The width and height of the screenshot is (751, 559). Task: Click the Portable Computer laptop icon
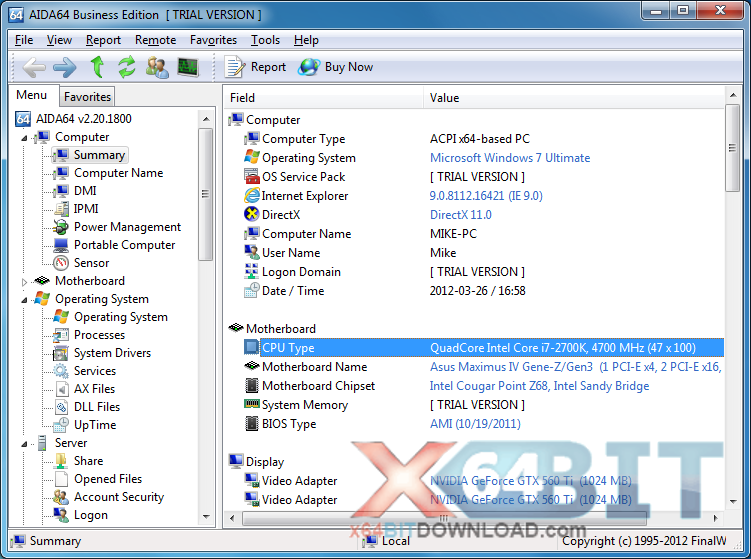point(61,245)
